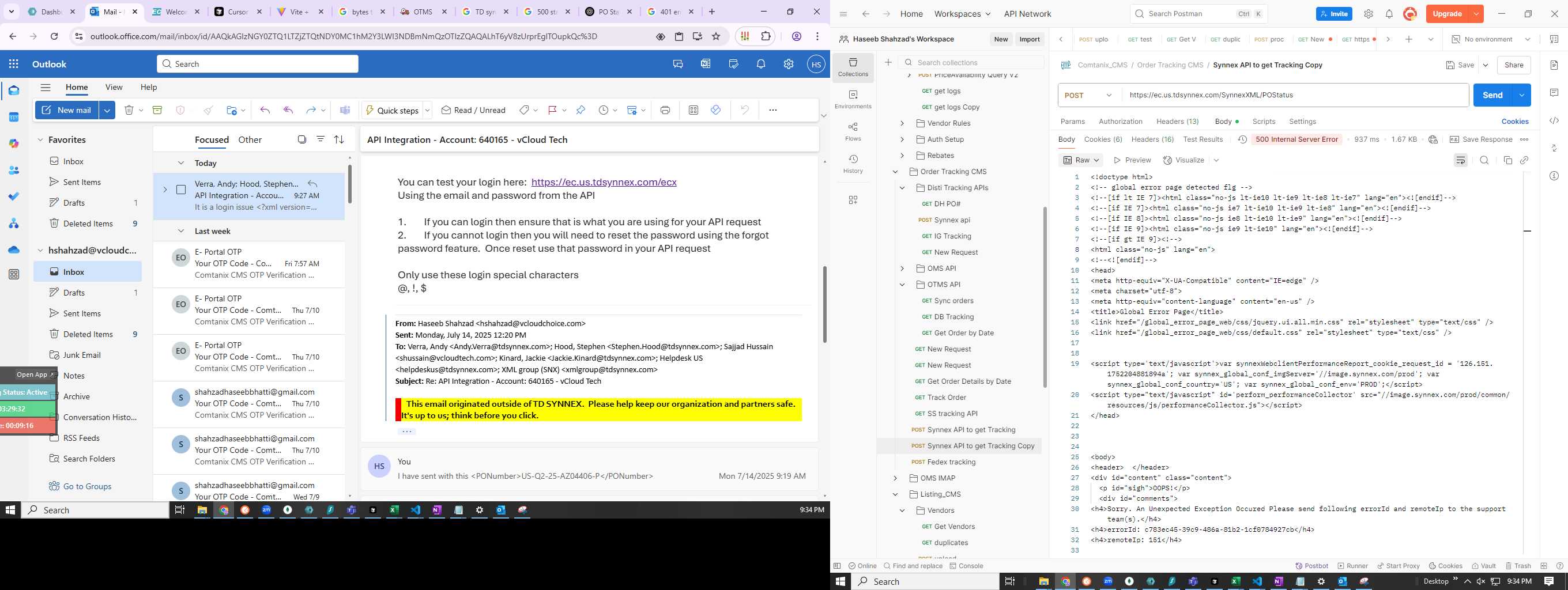Image resolution: width=1568 pixels, height=590 pixels.
Task: Tick the checkbox on Verra, Andy email
Action: pyautogui.click(x=181, y=190)
